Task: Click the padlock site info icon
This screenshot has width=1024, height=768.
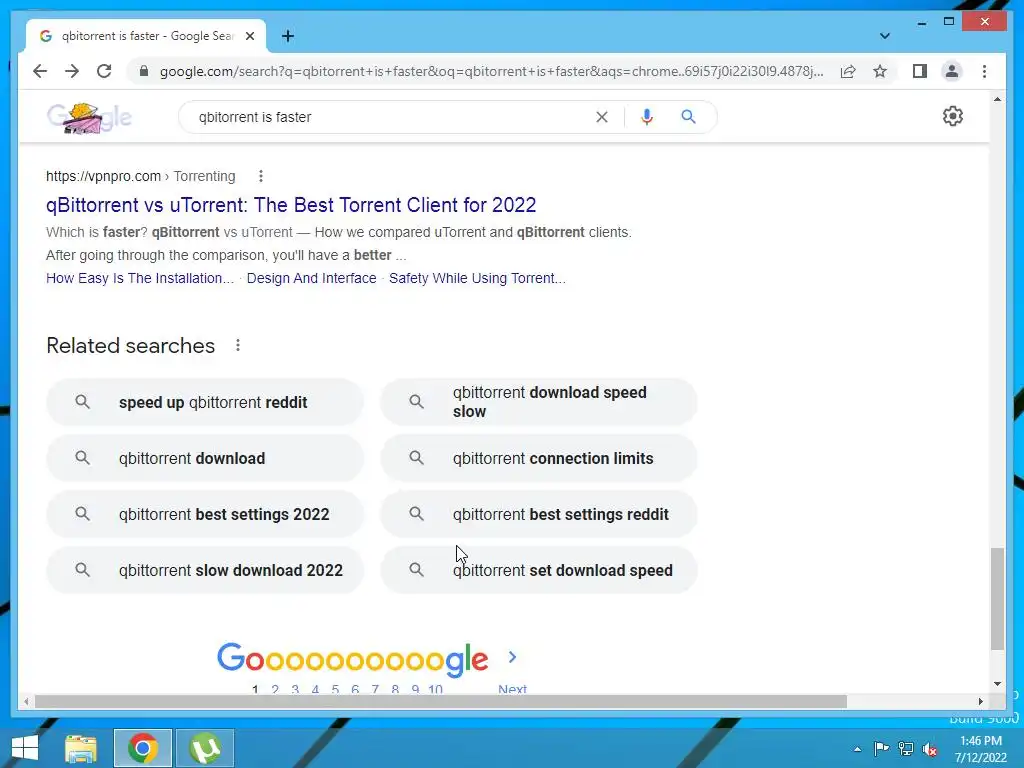Action: coord(144,71)
